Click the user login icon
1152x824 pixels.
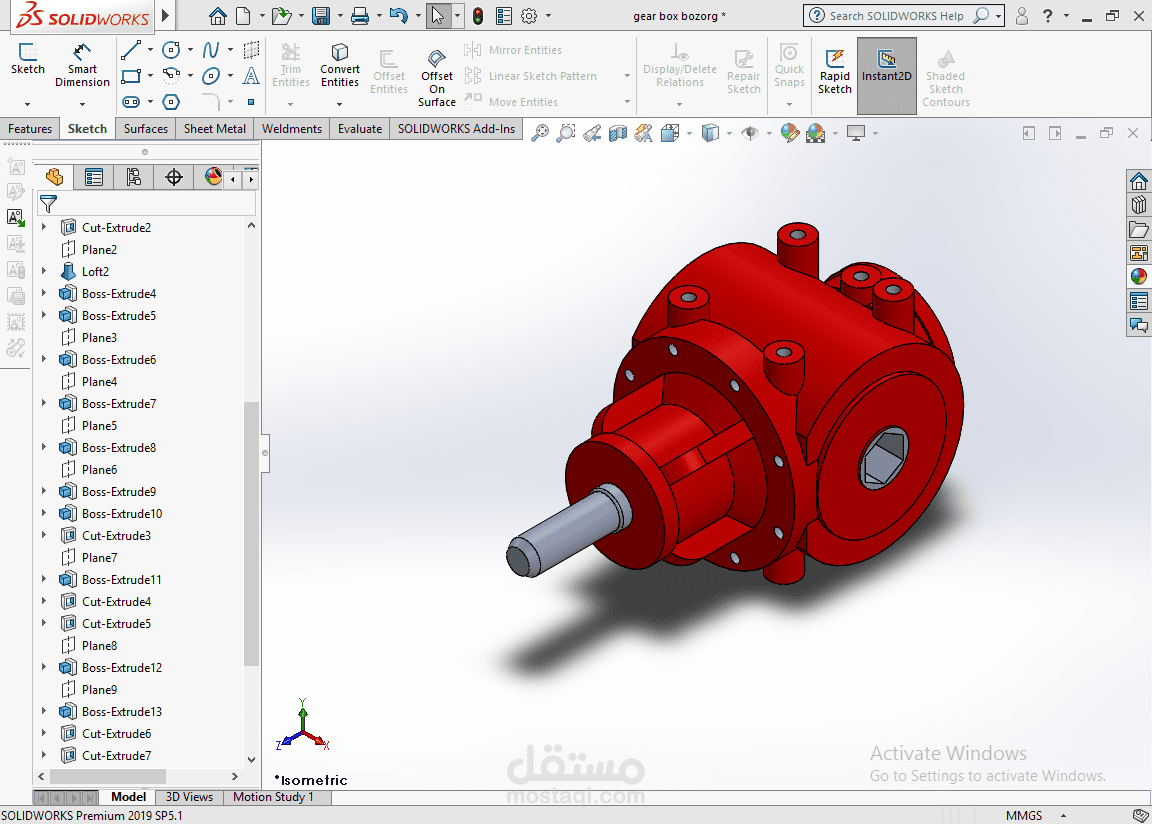[x=1021, y=15]
